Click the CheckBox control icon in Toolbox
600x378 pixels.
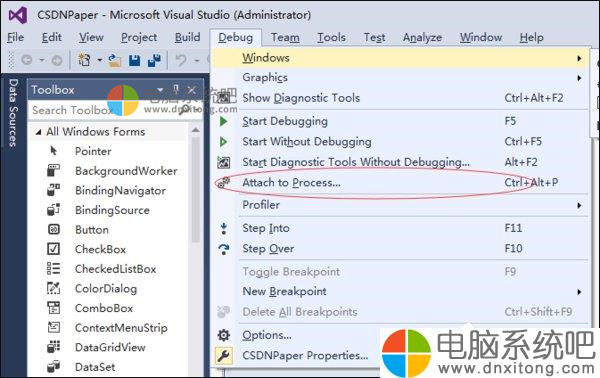click(x=54, y=249)
